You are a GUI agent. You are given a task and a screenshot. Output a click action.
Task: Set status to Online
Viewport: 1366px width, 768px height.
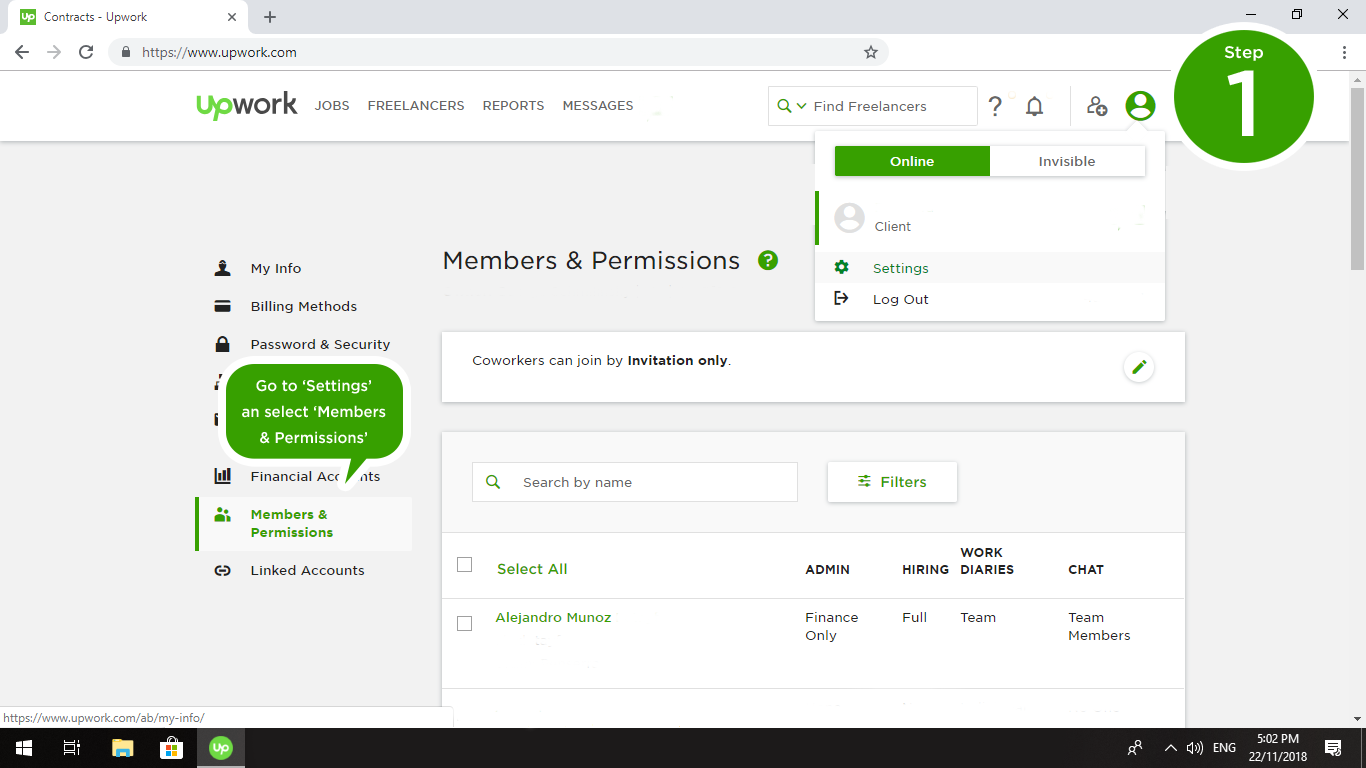(912, 161)
